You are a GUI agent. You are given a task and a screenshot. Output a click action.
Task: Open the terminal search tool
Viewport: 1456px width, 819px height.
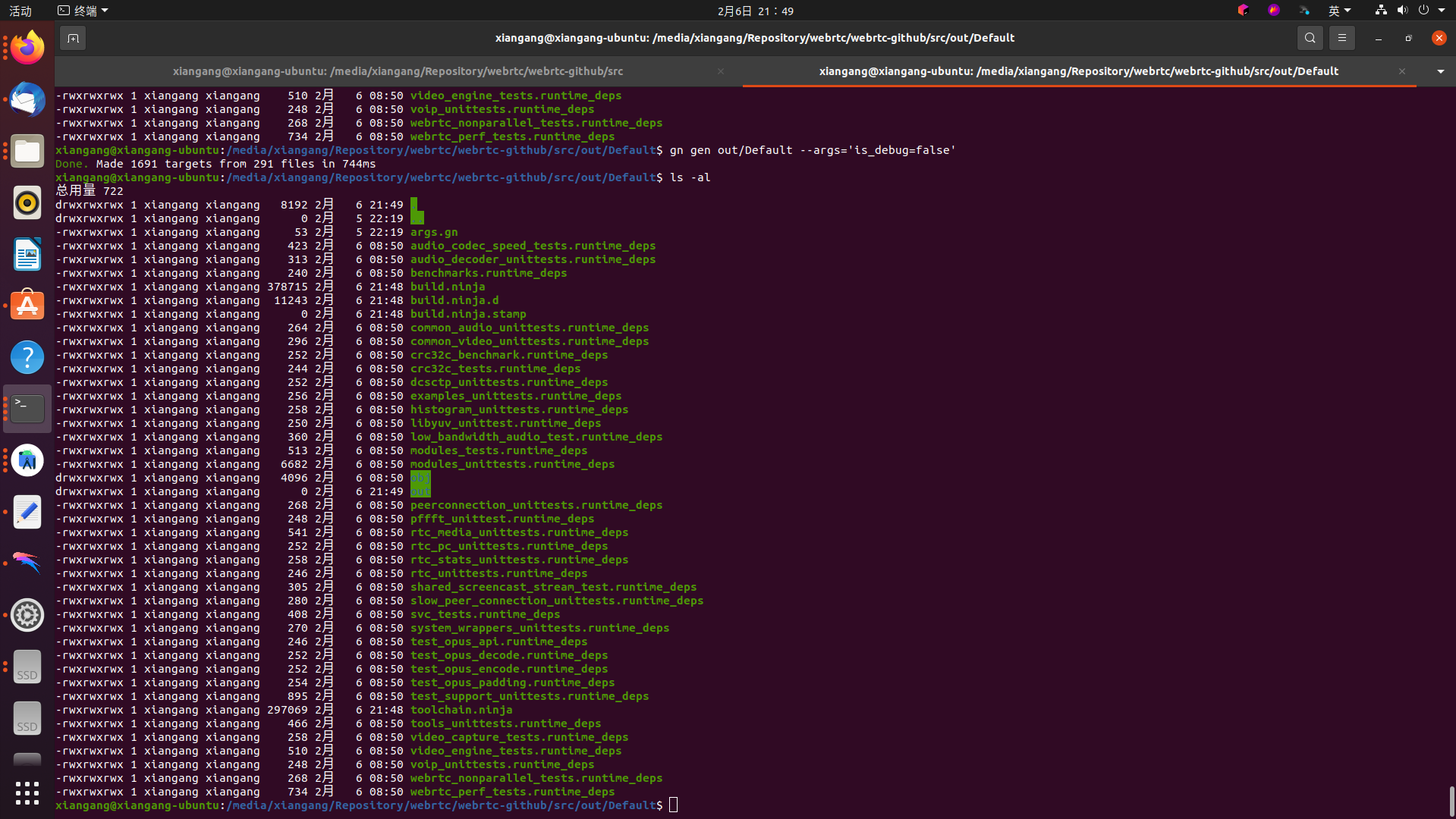click(1310, 38)
